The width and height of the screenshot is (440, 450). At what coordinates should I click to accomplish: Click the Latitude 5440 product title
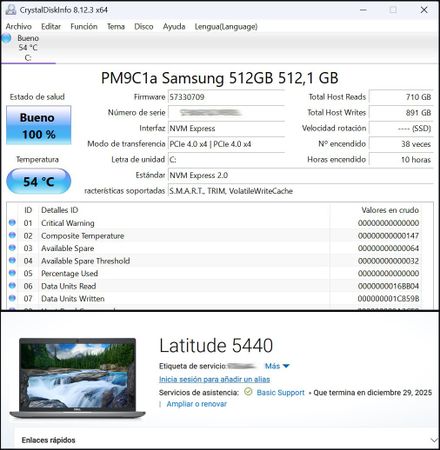(216, 345)
